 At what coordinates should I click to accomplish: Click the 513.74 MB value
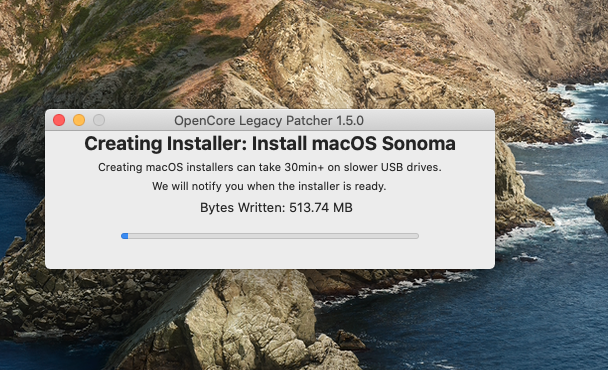(321, 207)
